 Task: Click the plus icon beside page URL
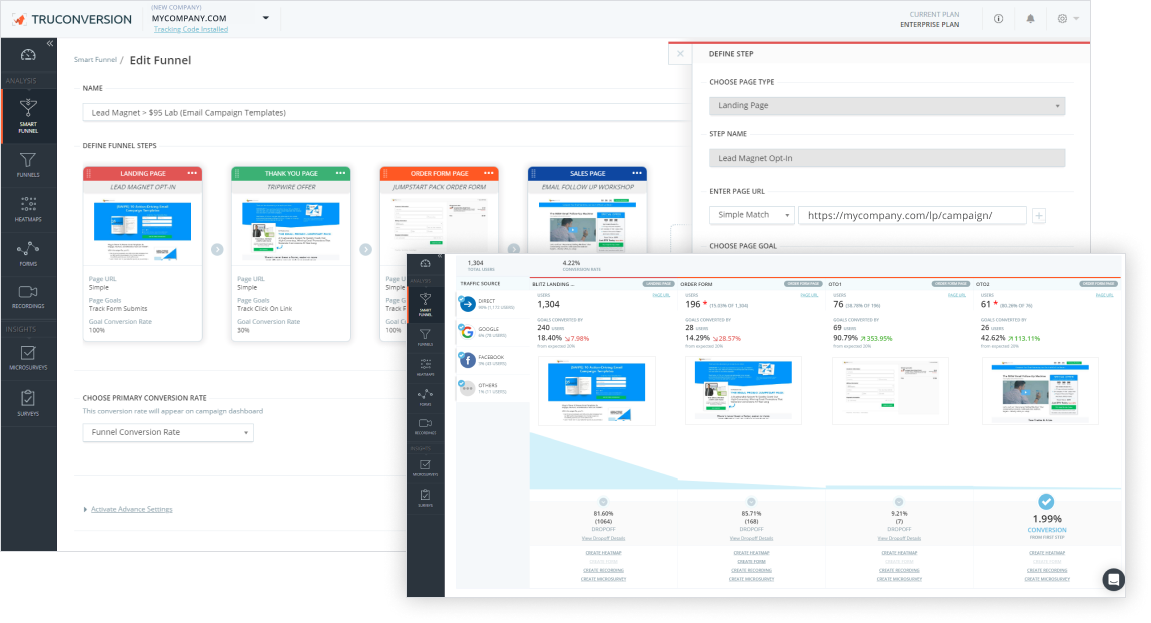click(x=1040, y=215)
